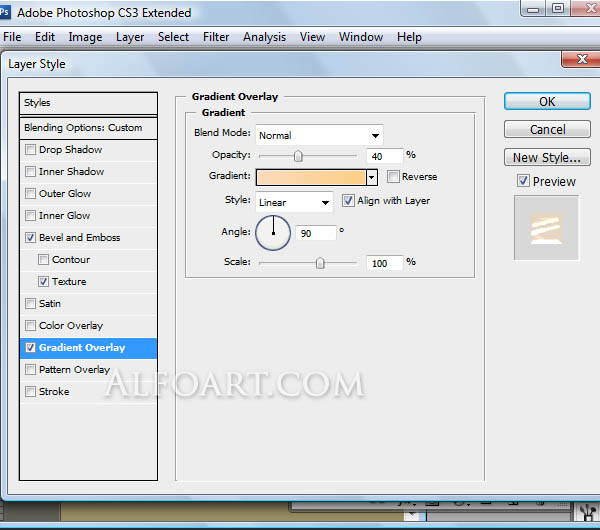
Task: Open the Select menu
Action: click(173, 37)
